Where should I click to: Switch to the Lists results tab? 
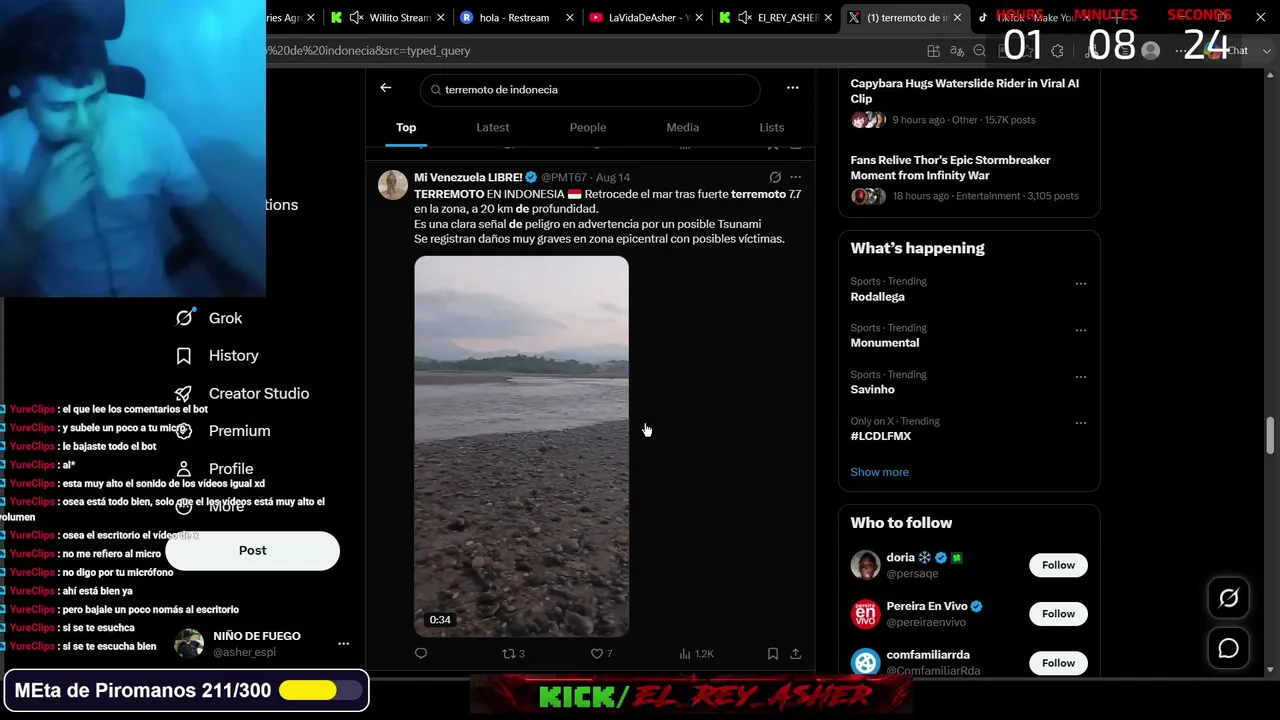772,128
